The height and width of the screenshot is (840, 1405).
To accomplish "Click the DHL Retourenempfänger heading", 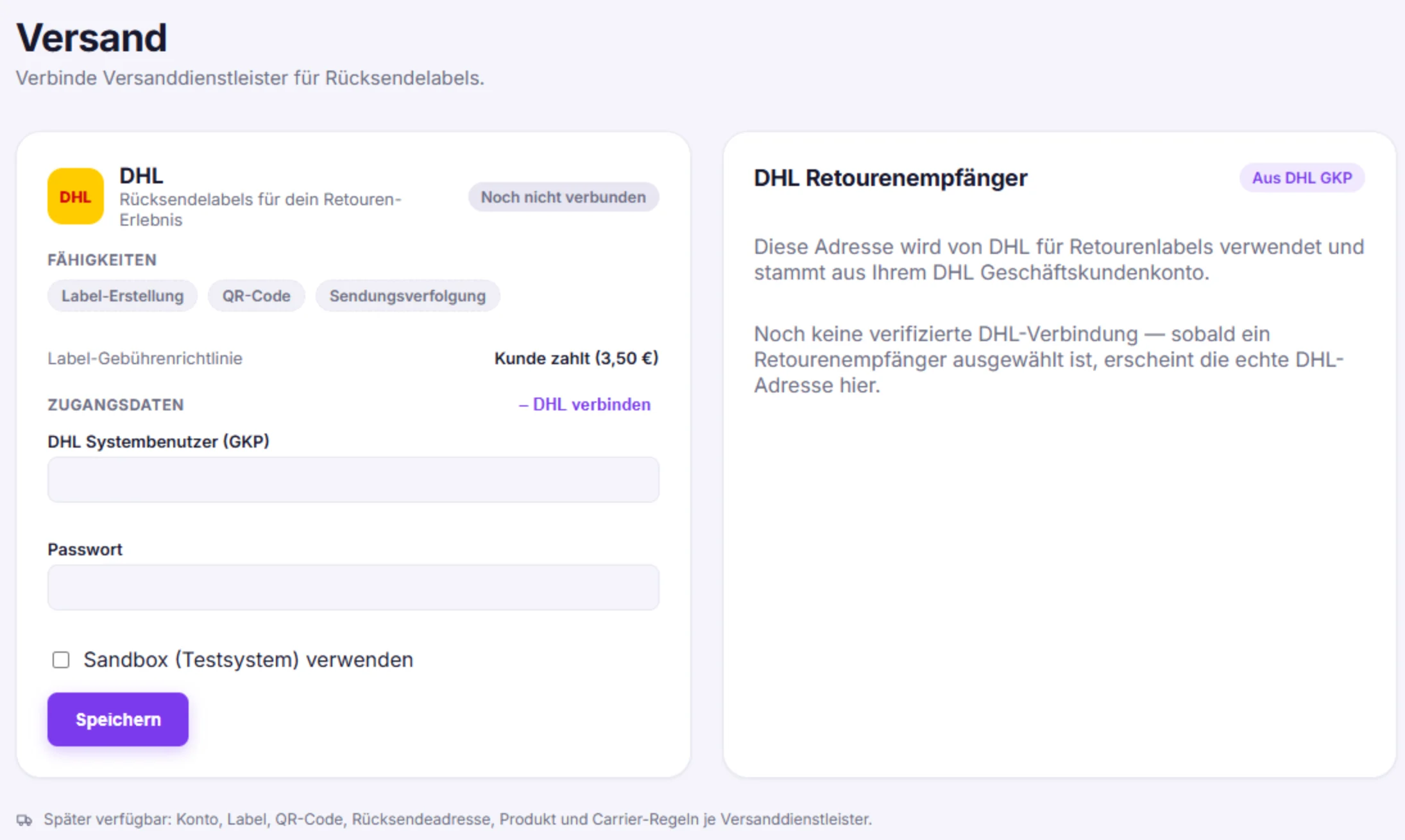I will pos(890,178).
